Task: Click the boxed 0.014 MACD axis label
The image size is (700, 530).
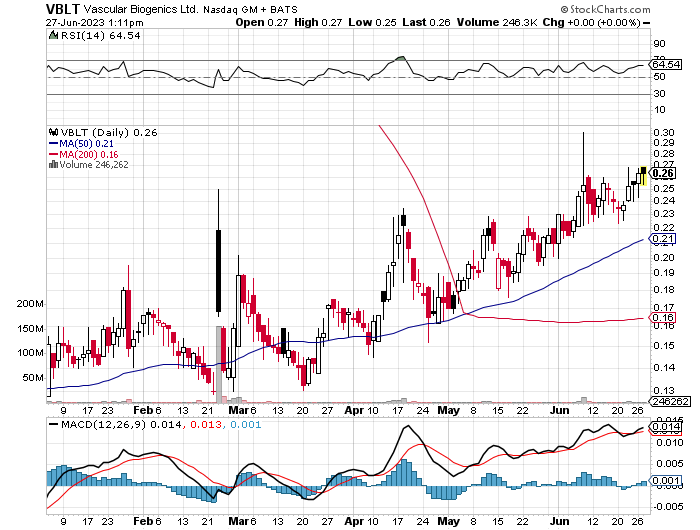Action: 667,427
